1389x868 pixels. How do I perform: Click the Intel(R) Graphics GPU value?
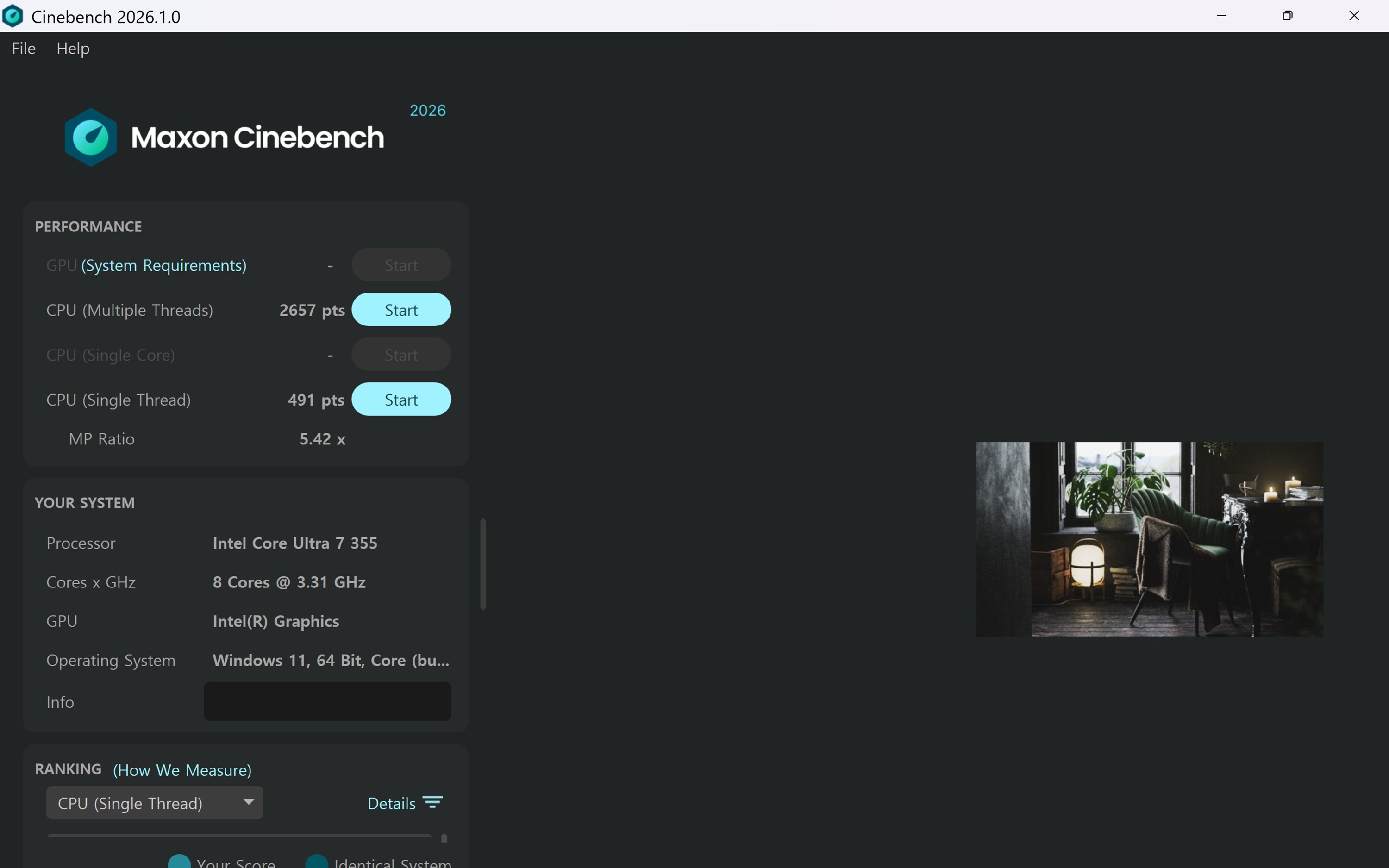coord(275,621)
